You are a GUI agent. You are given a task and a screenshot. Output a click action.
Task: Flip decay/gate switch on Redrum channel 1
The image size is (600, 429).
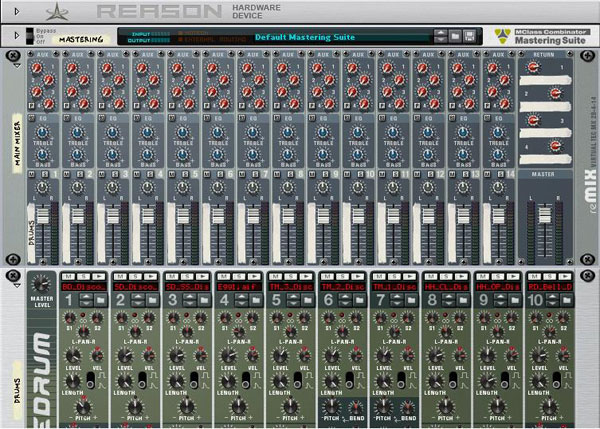(x=91, y=379)
